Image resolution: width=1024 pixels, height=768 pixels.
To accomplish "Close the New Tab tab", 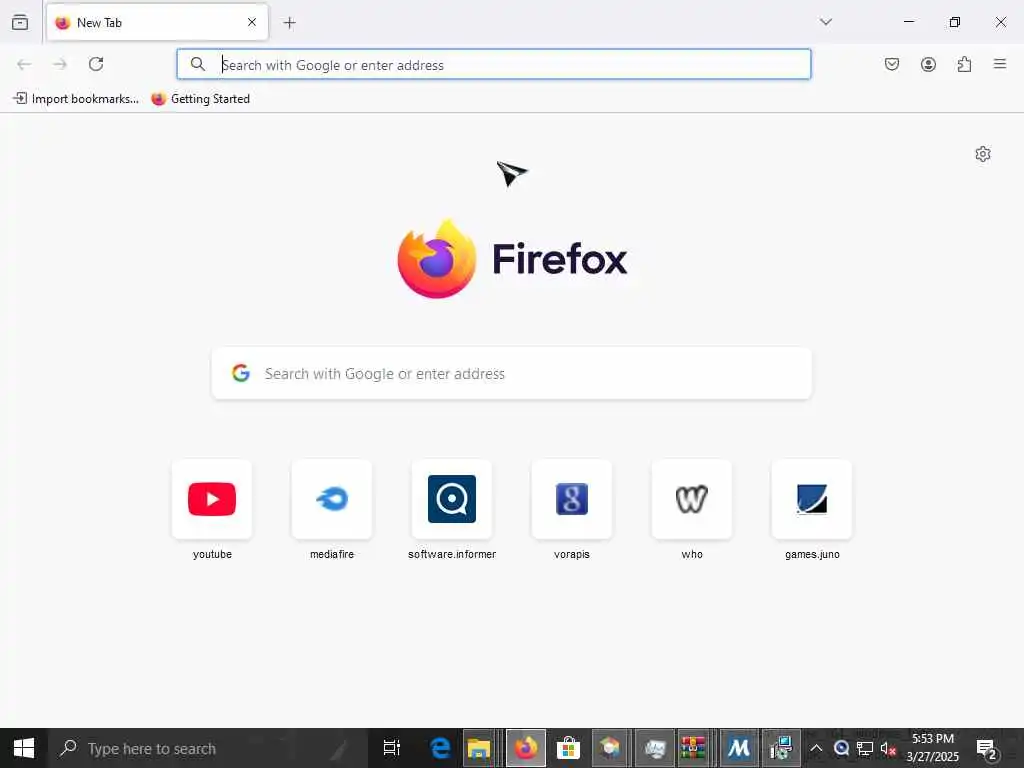I will (x=251, y=22).
